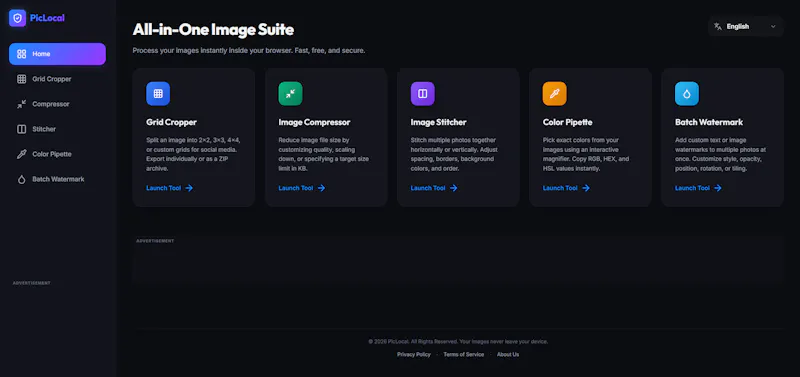Open the Privacy Policy footer link

pyautogui.click(x=414, y=355)
